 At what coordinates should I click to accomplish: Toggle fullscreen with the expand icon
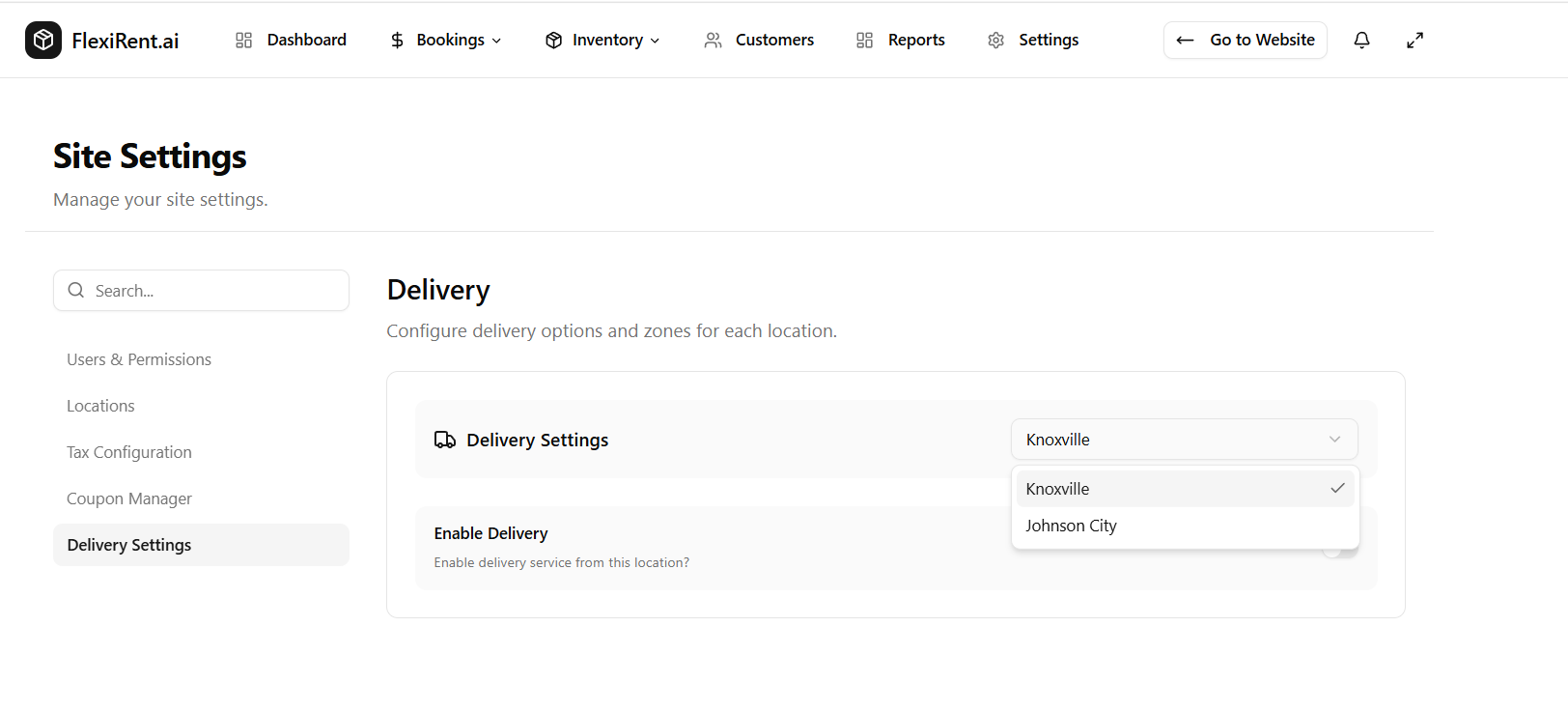1414,40
